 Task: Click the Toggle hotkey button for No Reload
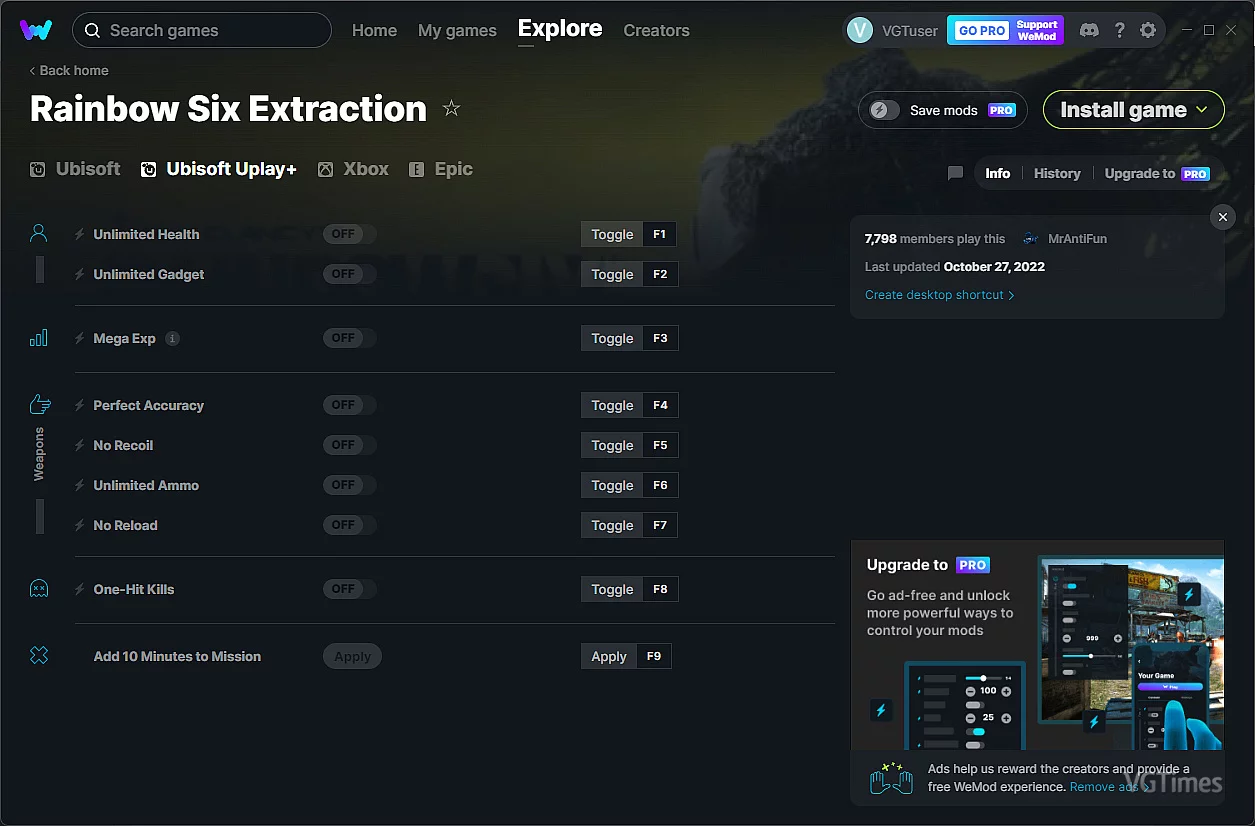click(x=612, y=525)
